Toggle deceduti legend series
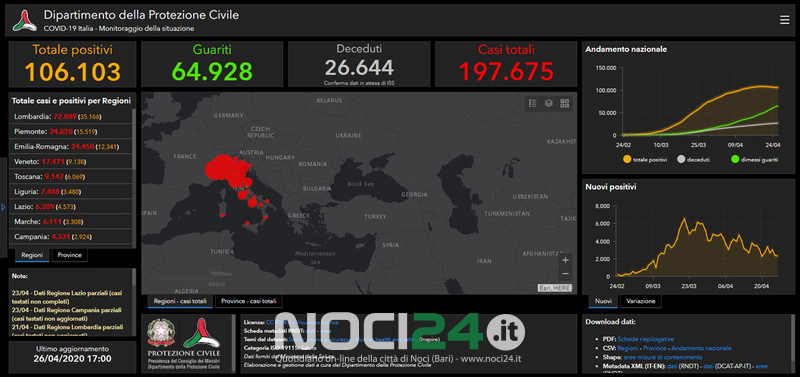The image size is (800, 377). point(692,160)
